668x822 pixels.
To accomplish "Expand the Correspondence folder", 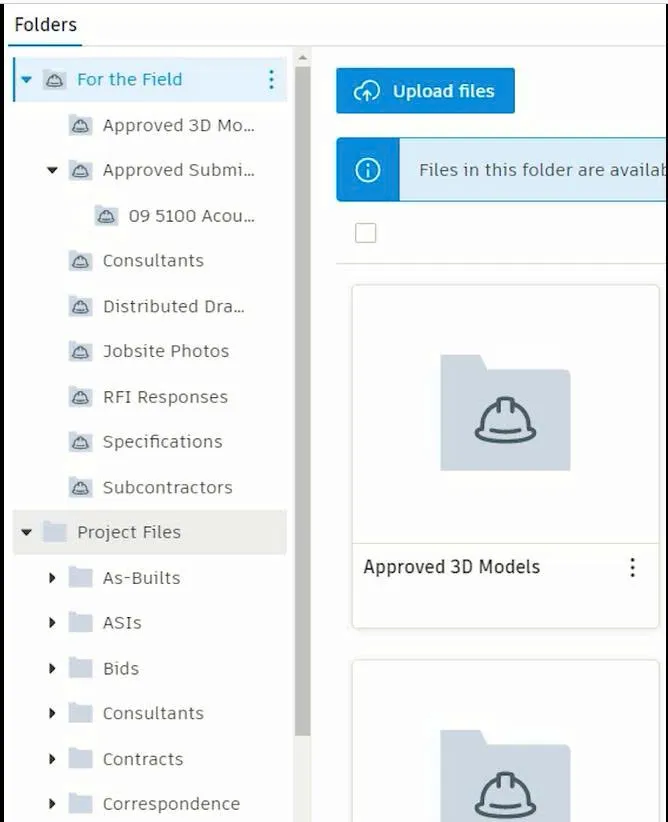I will pos(52,804).
